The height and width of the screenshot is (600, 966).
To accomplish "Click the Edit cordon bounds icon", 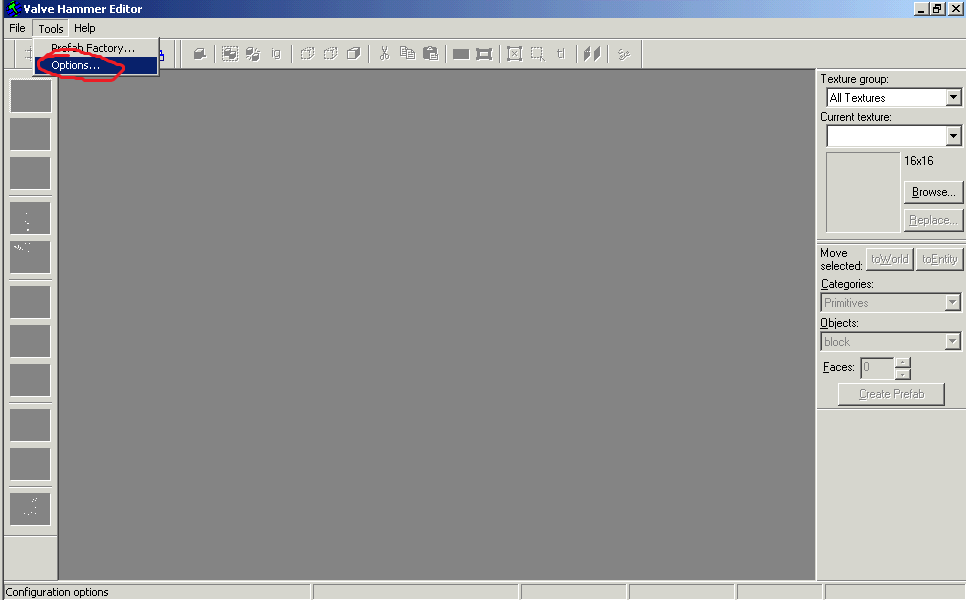I will click(x=484, y=54).
